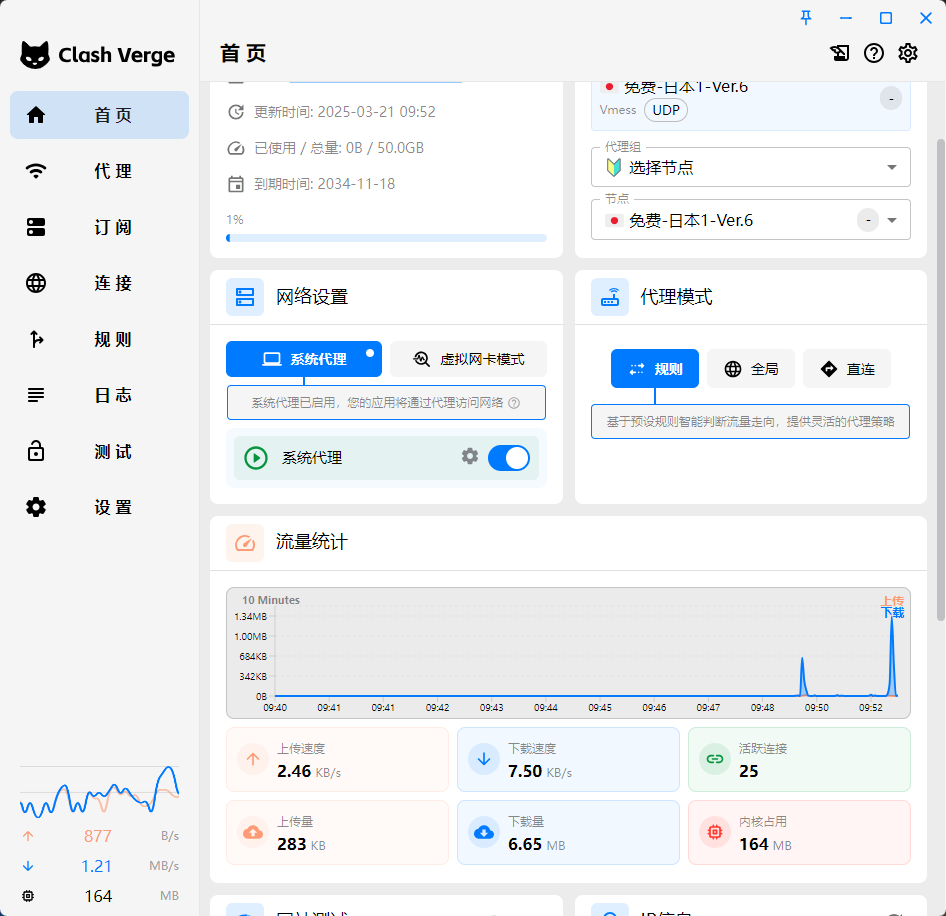Open the help question mark icon
Image resolution: width=946 pixels, height=916 pixels.
[874, 53]
